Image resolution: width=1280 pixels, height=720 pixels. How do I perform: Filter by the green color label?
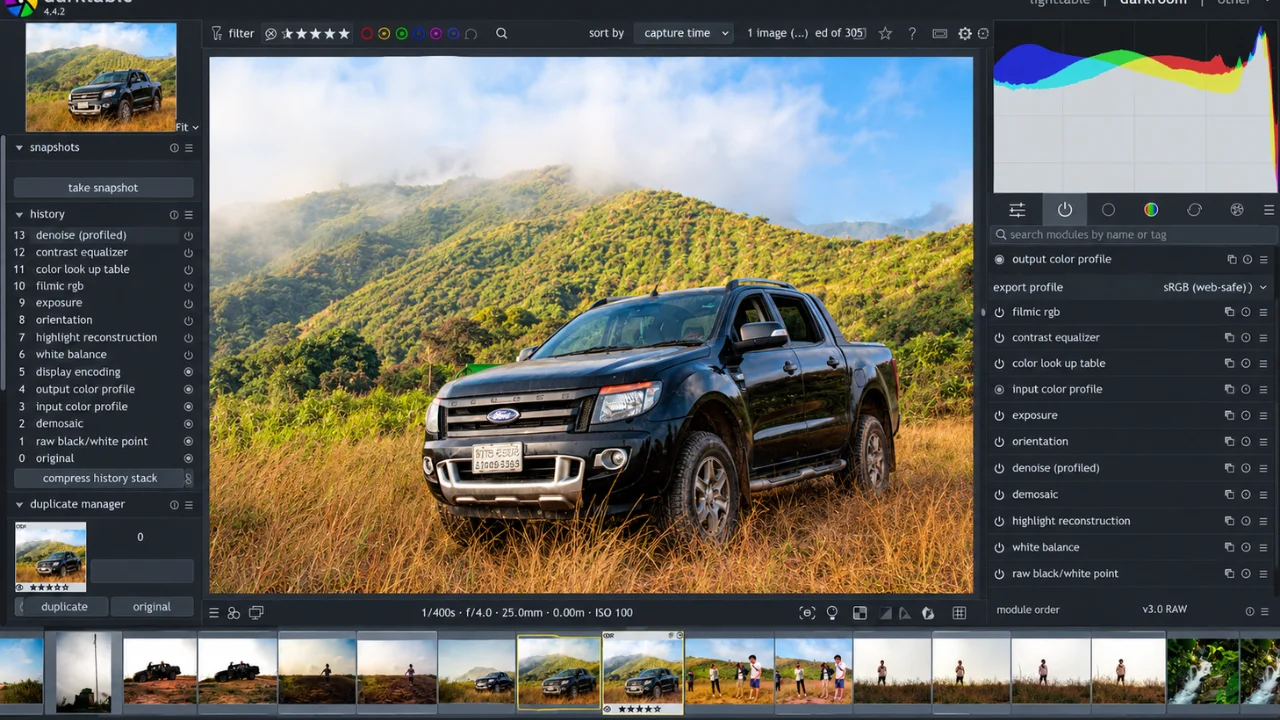click(x=401, y=34)
